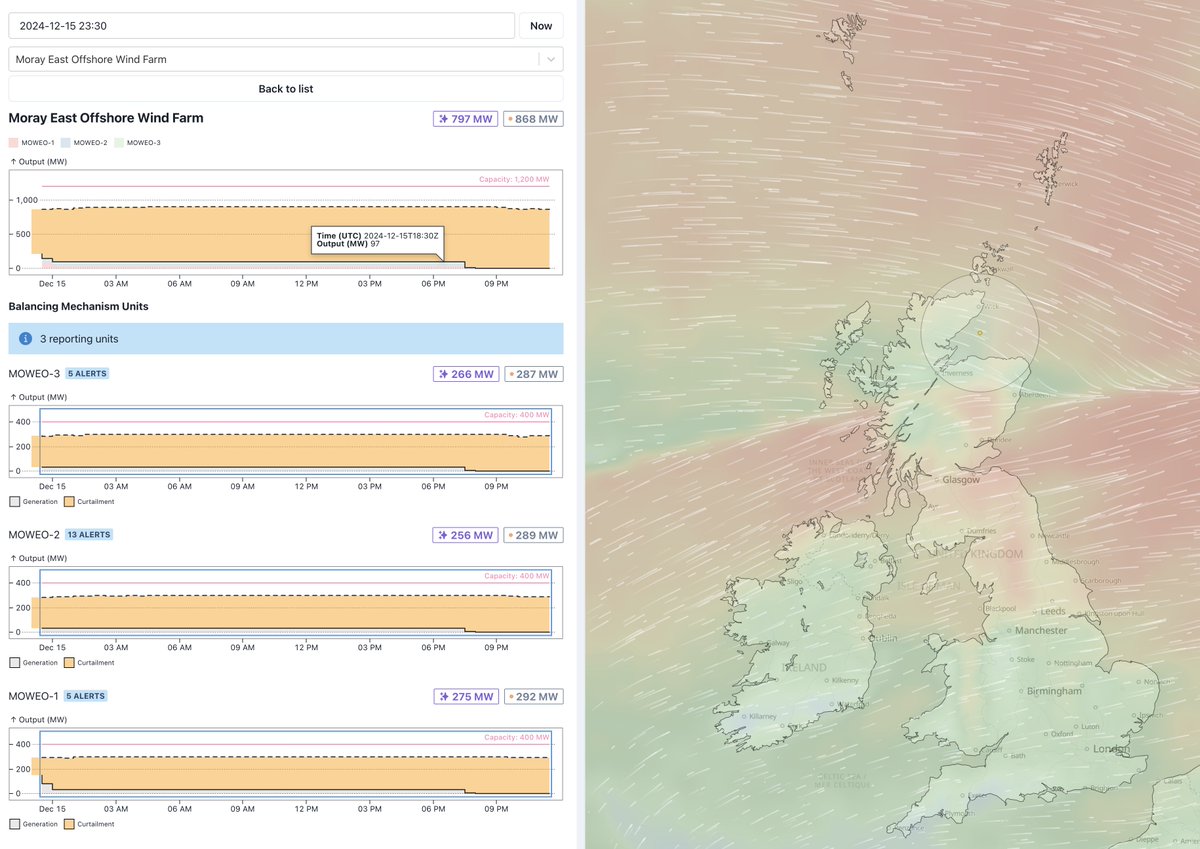This screenshot has width=1200, height=849.
Task: Open the Moray East Offshore Wind Farm selector
Action: click(285, 59)
